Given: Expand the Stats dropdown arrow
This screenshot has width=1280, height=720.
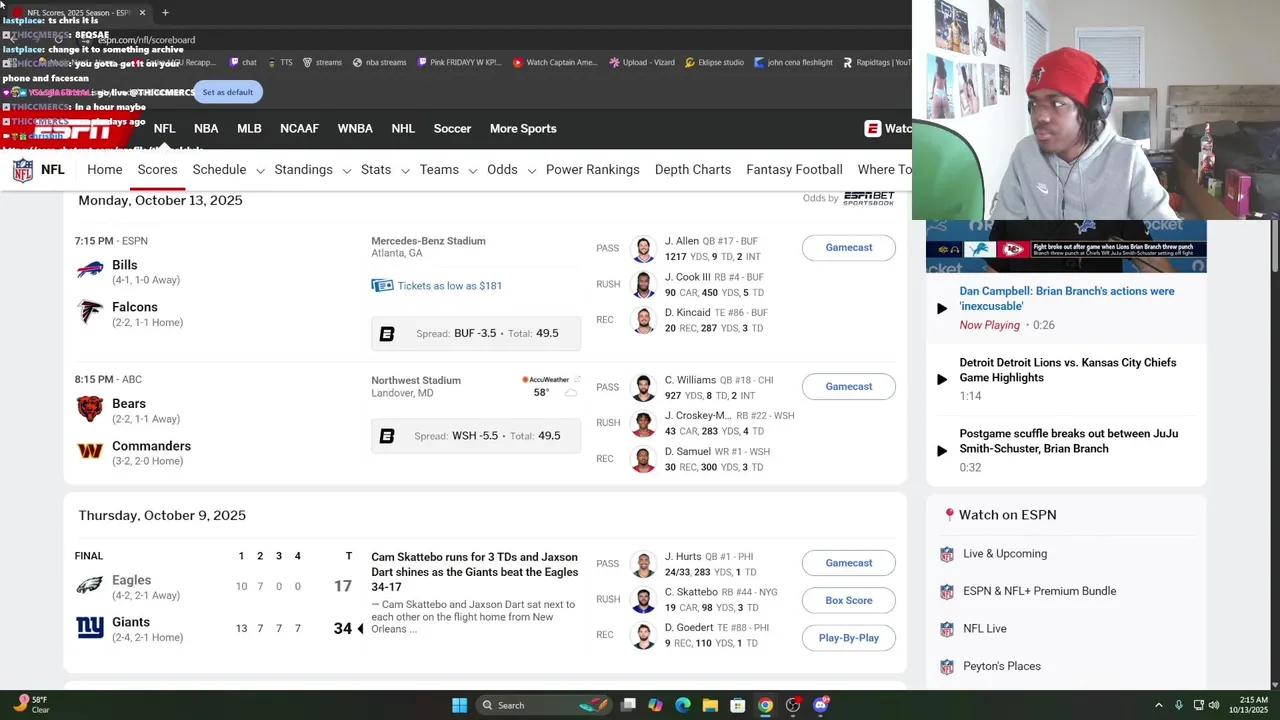Looking at the screenshot, I should pos(405,171).
